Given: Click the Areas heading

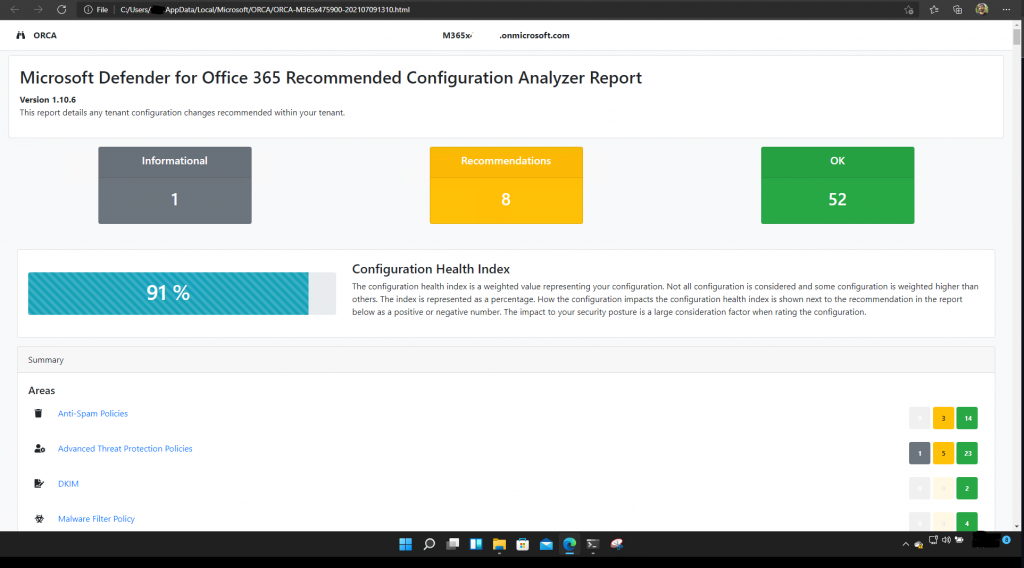Looking at the screenshot, I should [x=41, y=390].
